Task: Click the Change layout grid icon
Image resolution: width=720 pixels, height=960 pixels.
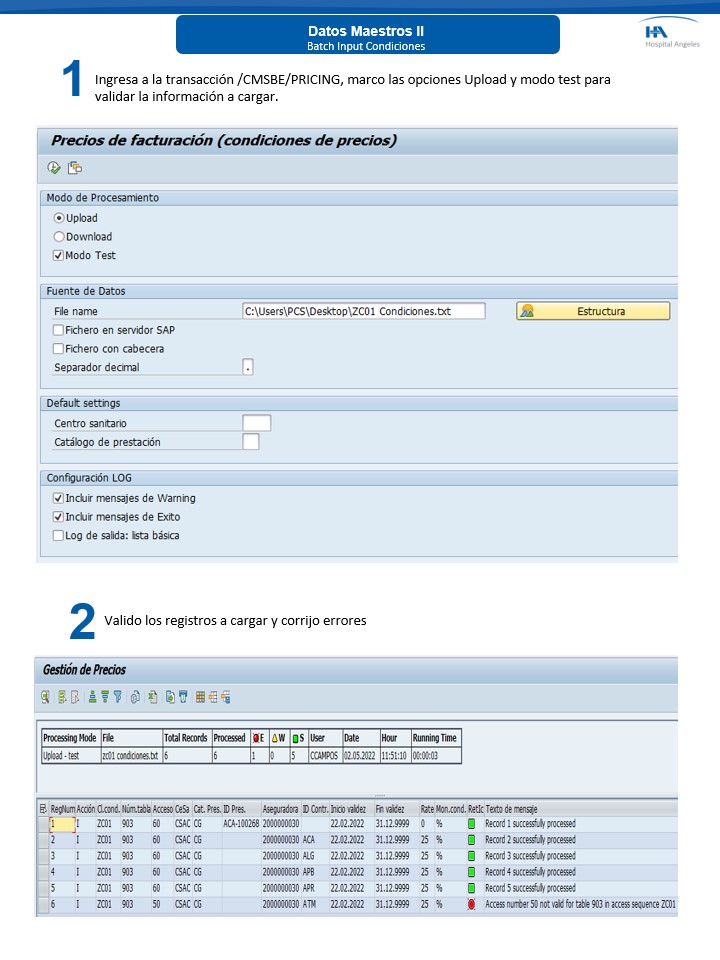Action: pyautogui.click(x=201, y=697)
